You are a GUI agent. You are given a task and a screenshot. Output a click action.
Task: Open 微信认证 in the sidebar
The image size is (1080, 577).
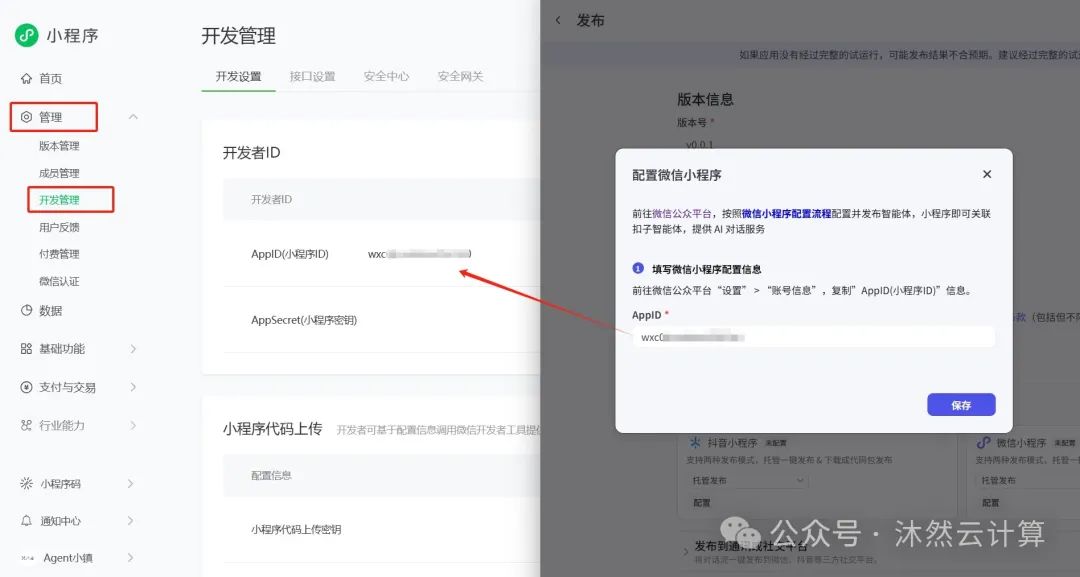[59, 281]
